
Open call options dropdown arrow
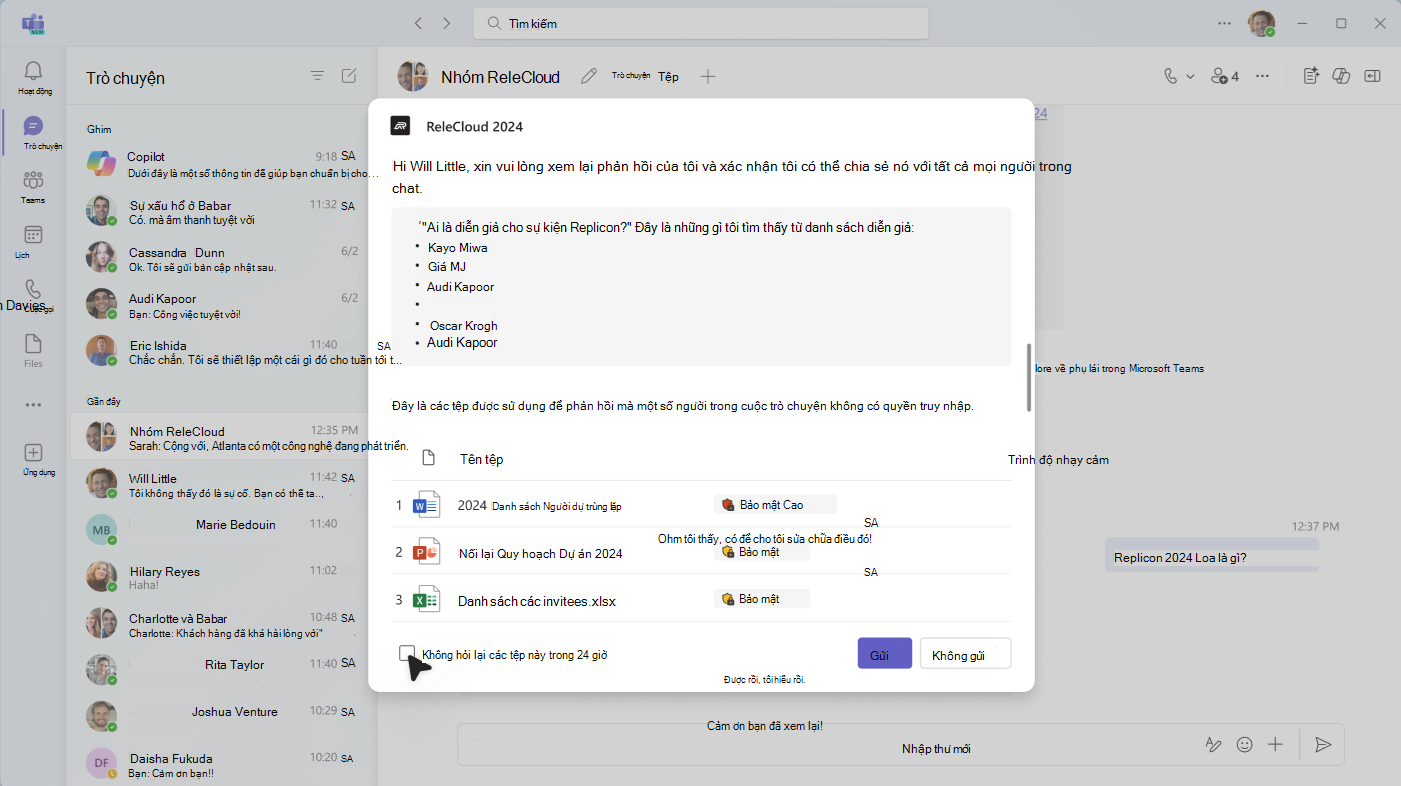[x=1190, y=76]
